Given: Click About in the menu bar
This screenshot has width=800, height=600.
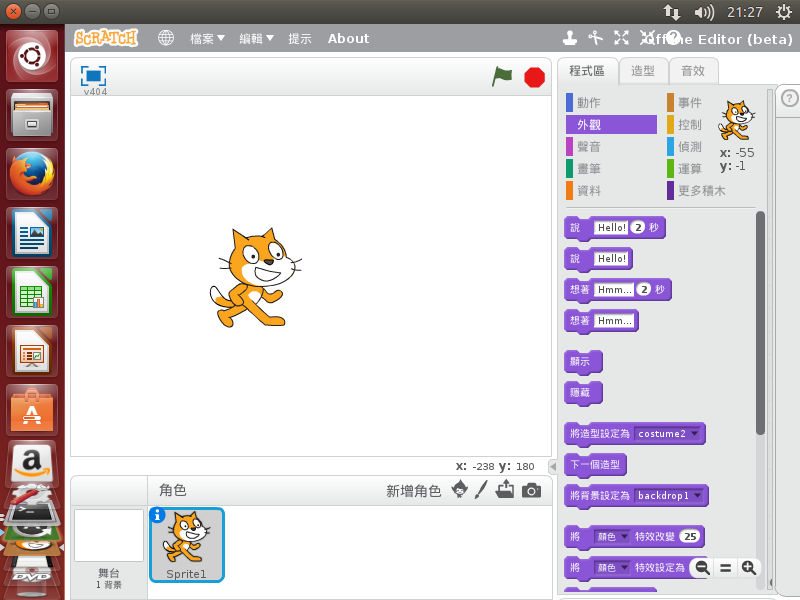Looking at the screenshot, I should [x=348, y=38].
